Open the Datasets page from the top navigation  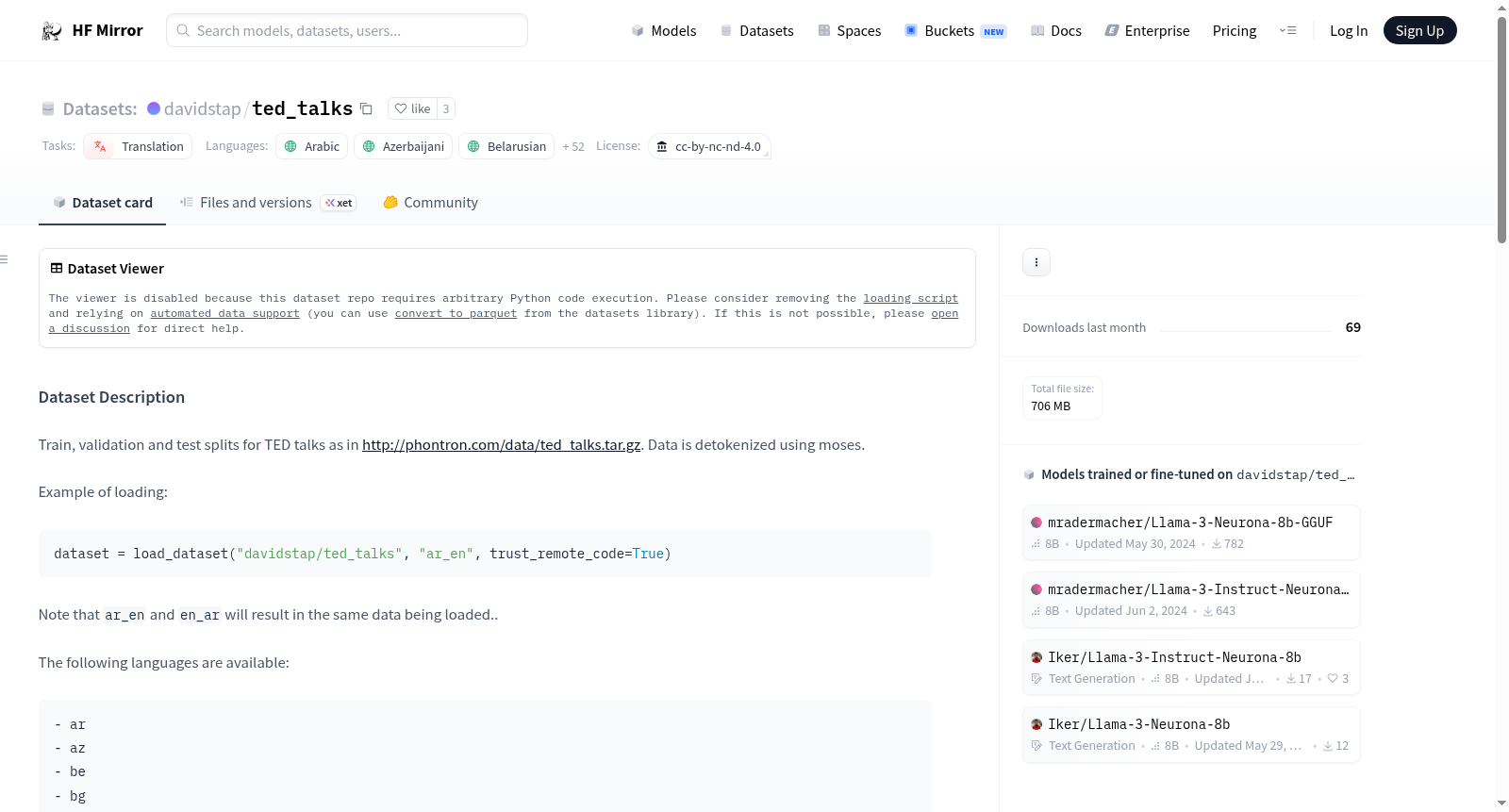(x=757, y=31)
